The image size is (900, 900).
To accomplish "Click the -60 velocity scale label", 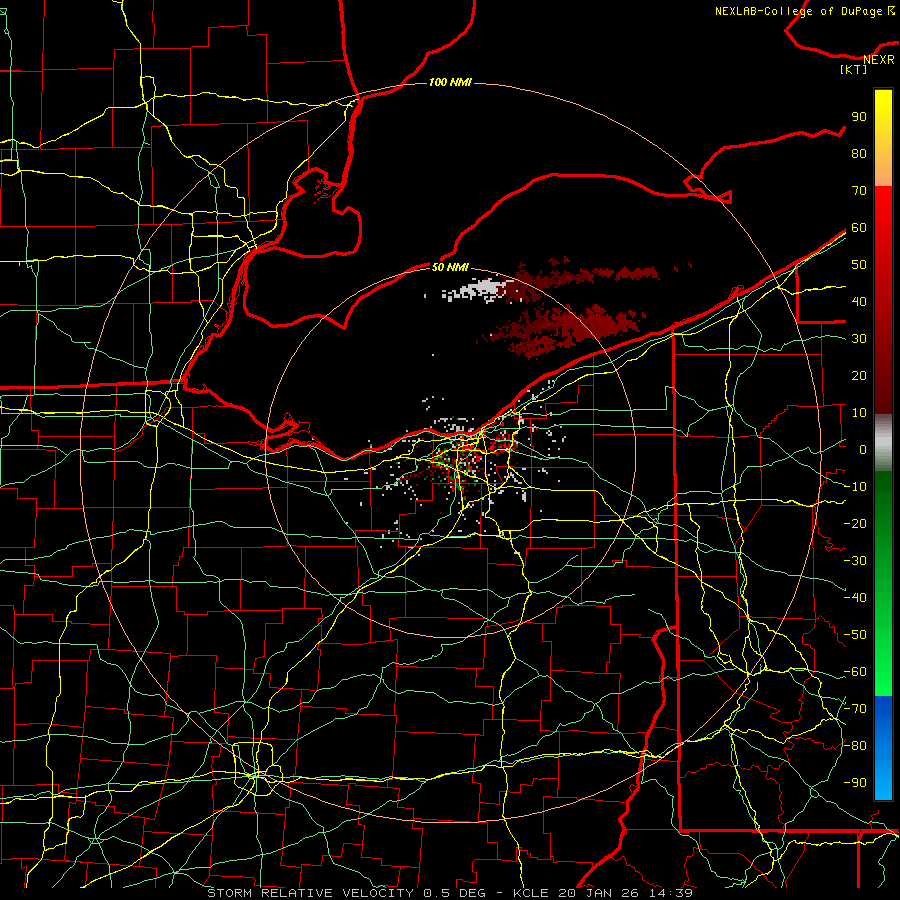I will tap(855, 672).
